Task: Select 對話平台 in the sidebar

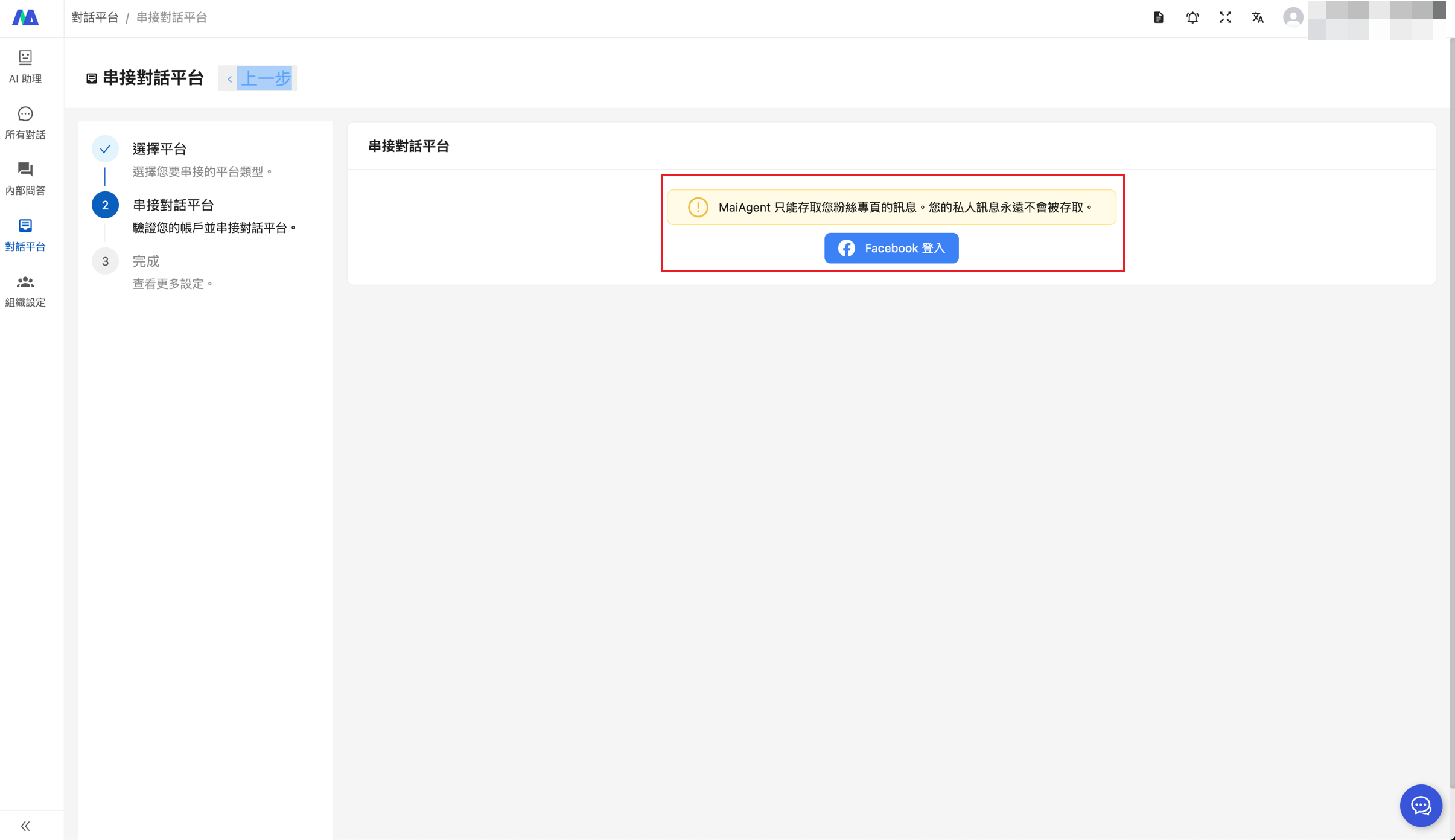Action: (25, 235)
